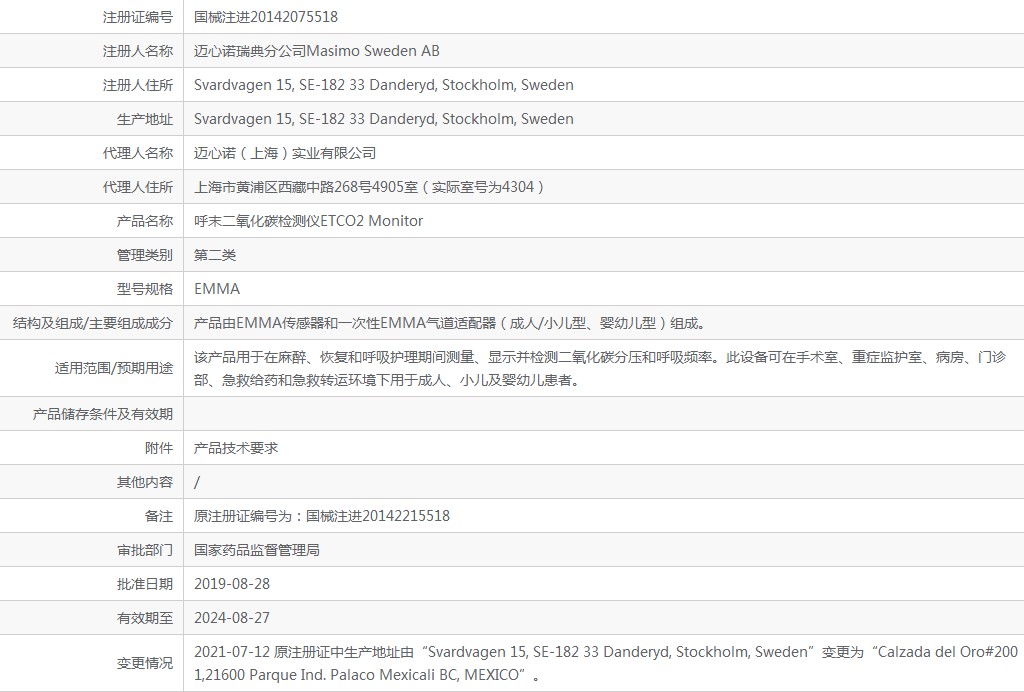Viewport: 1024px width, 692px height.
Task: Select the Svardvagen address in the 生产地址 row
Action: point(384,119)
